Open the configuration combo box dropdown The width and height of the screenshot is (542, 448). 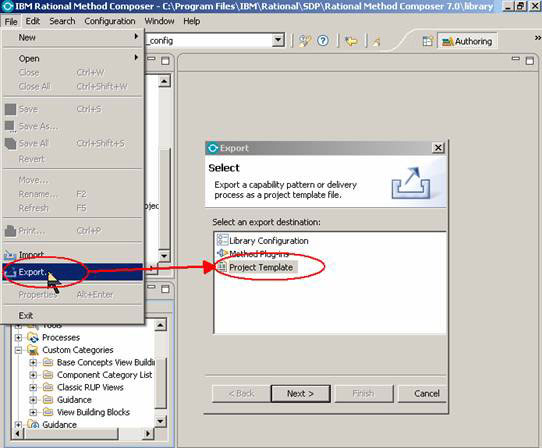coord(278,41)
